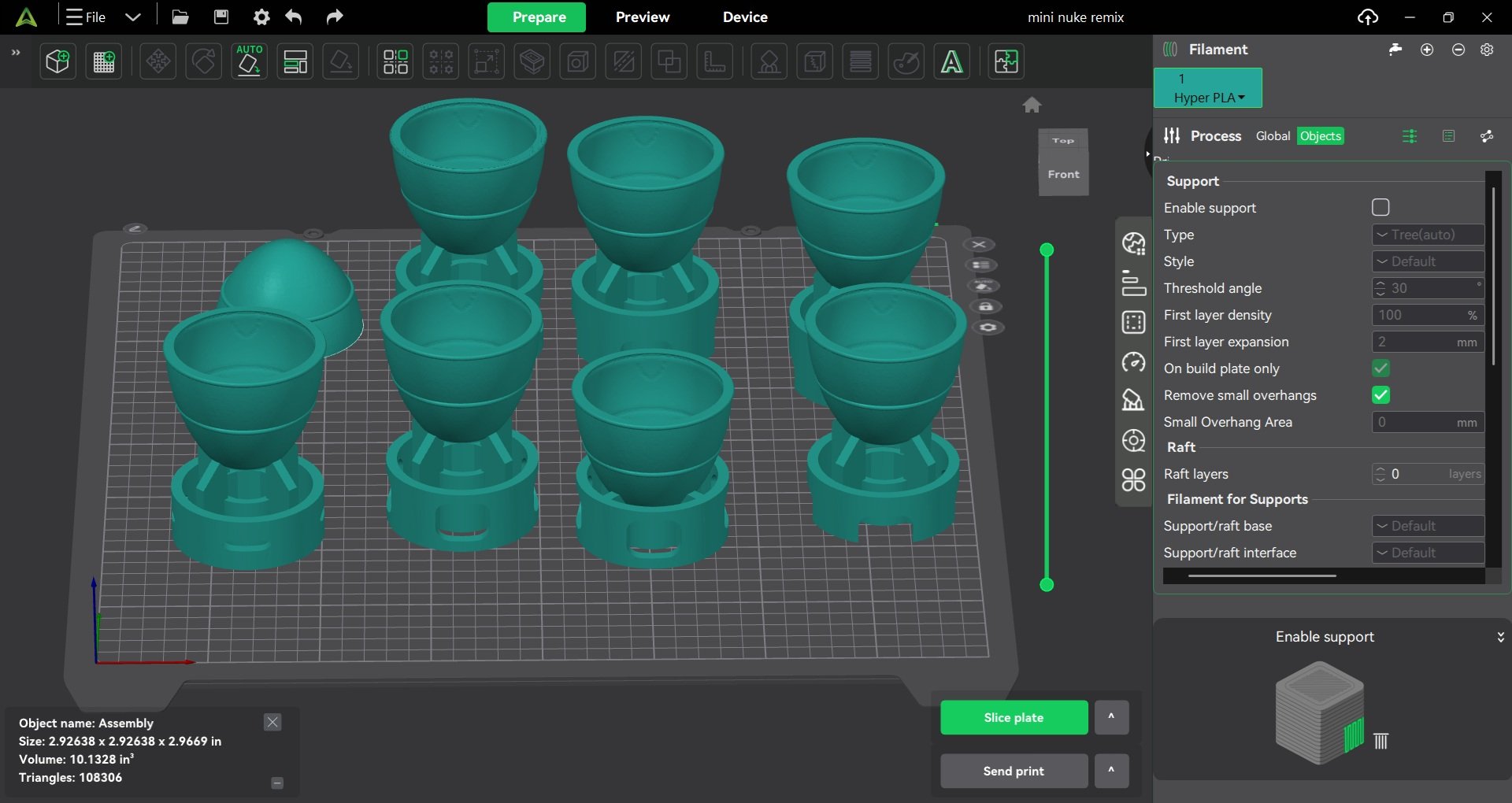Open the support Style 'Default' dropdown

pyautogui.click(x=1428, y=261)
